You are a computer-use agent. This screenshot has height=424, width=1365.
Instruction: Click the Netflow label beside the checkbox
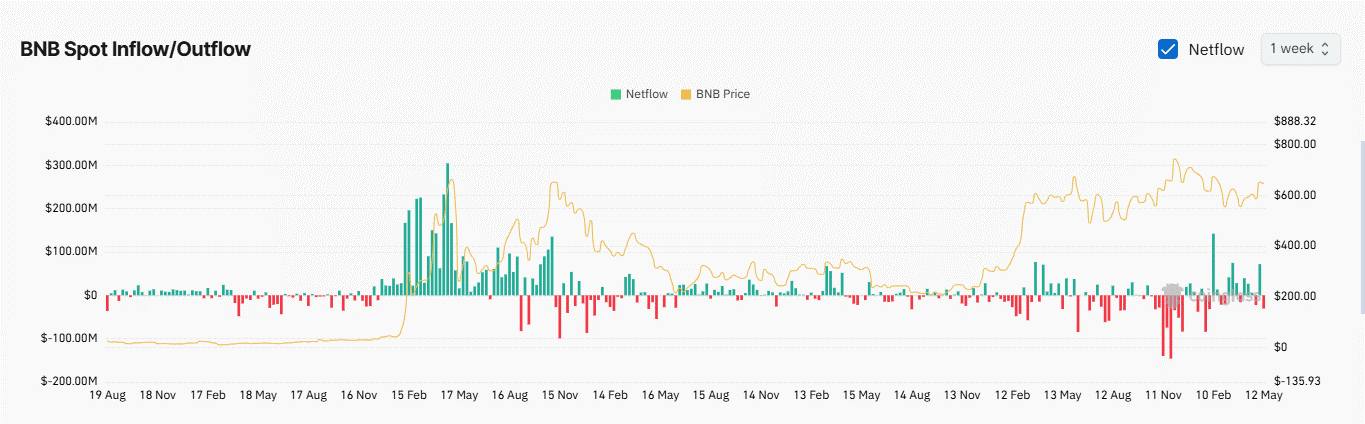pyautogui.click(x=1216, y=49)
